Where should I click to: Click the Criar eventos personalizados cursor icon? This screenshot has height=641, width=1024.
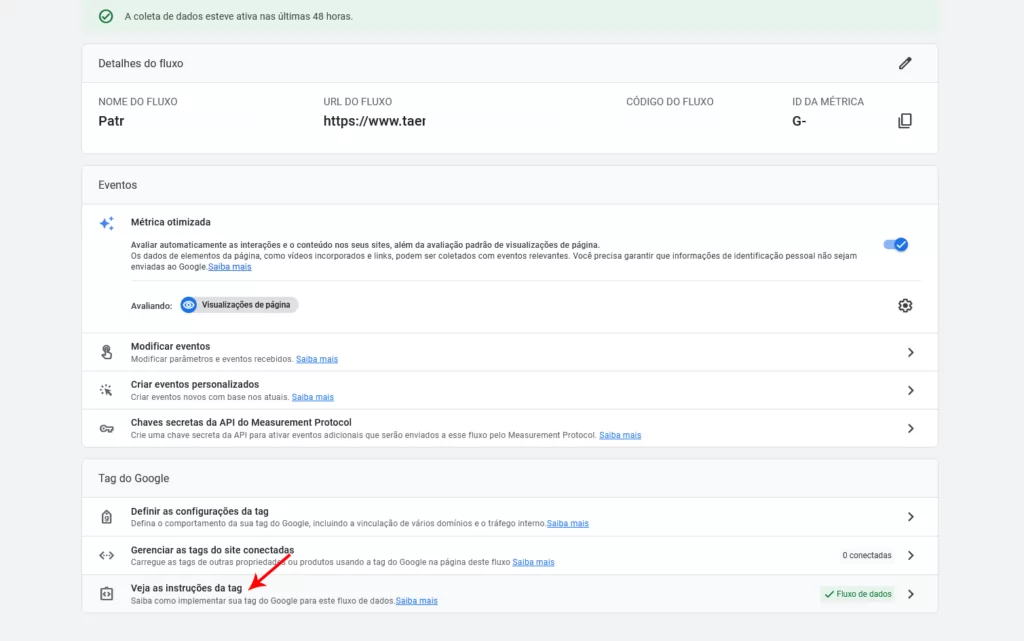click(106, 390)
